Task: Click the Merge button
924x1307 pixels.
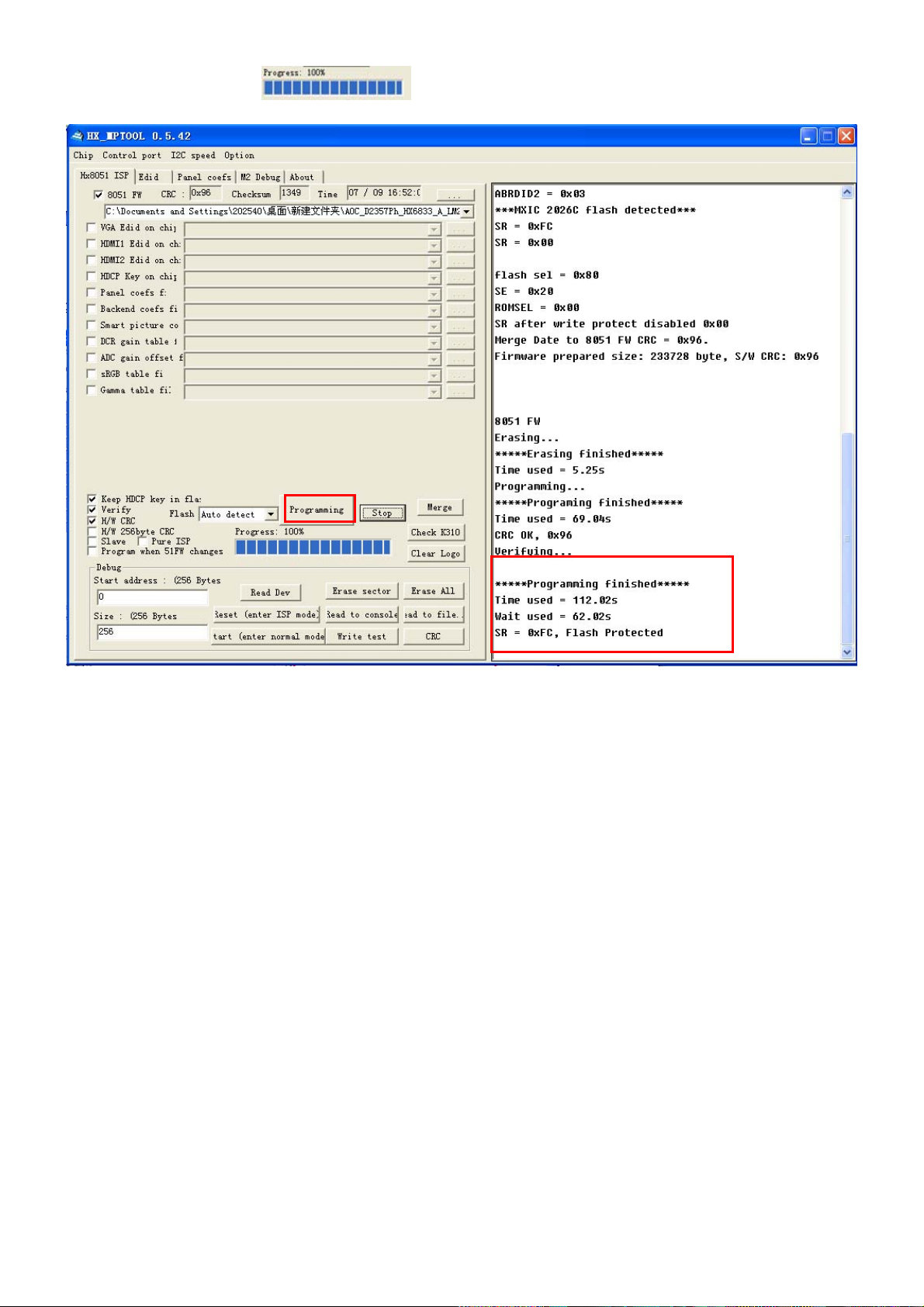Action: 440,507
